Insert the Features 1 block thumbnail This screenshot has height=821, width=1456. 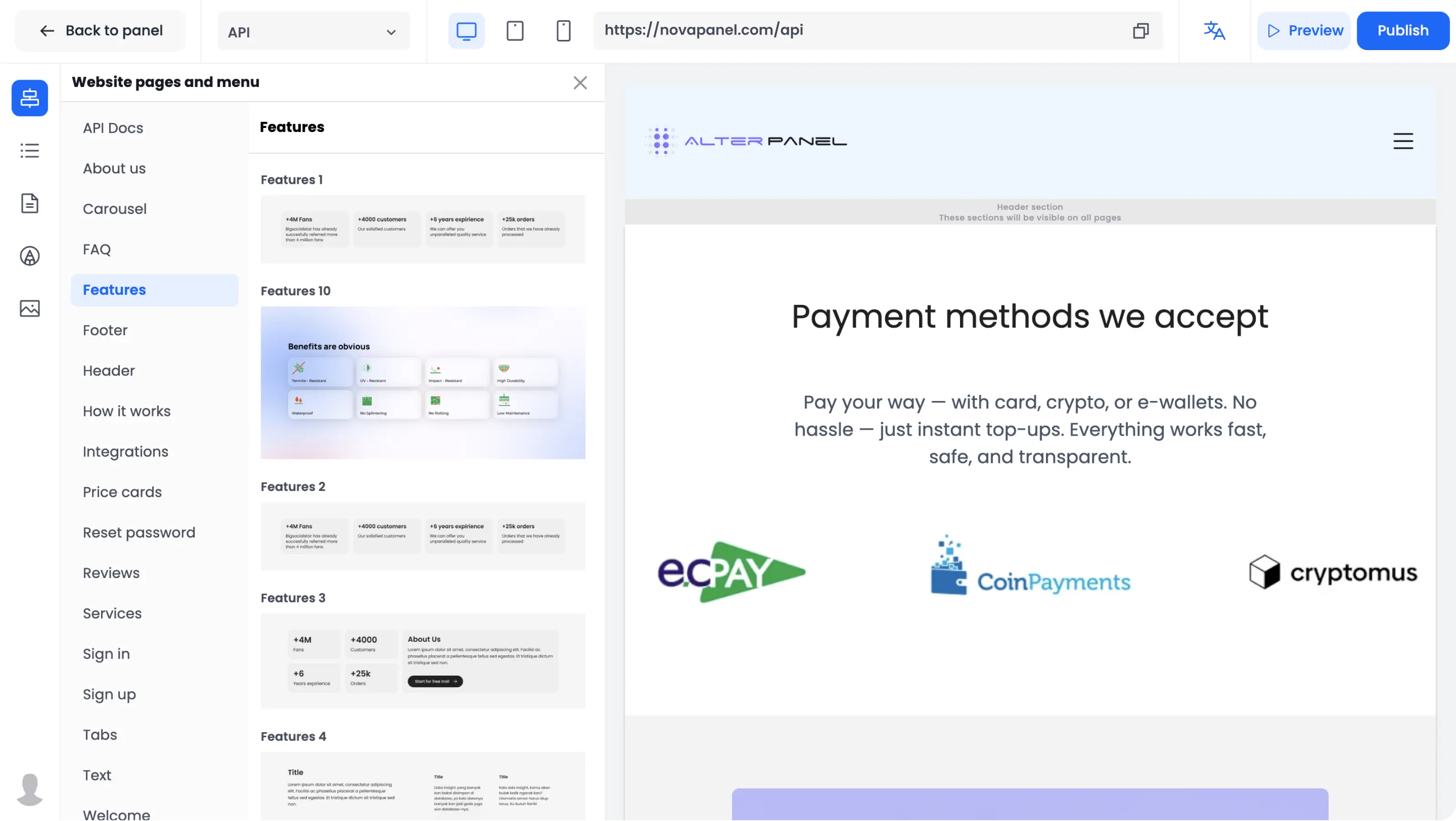[423, 229]
